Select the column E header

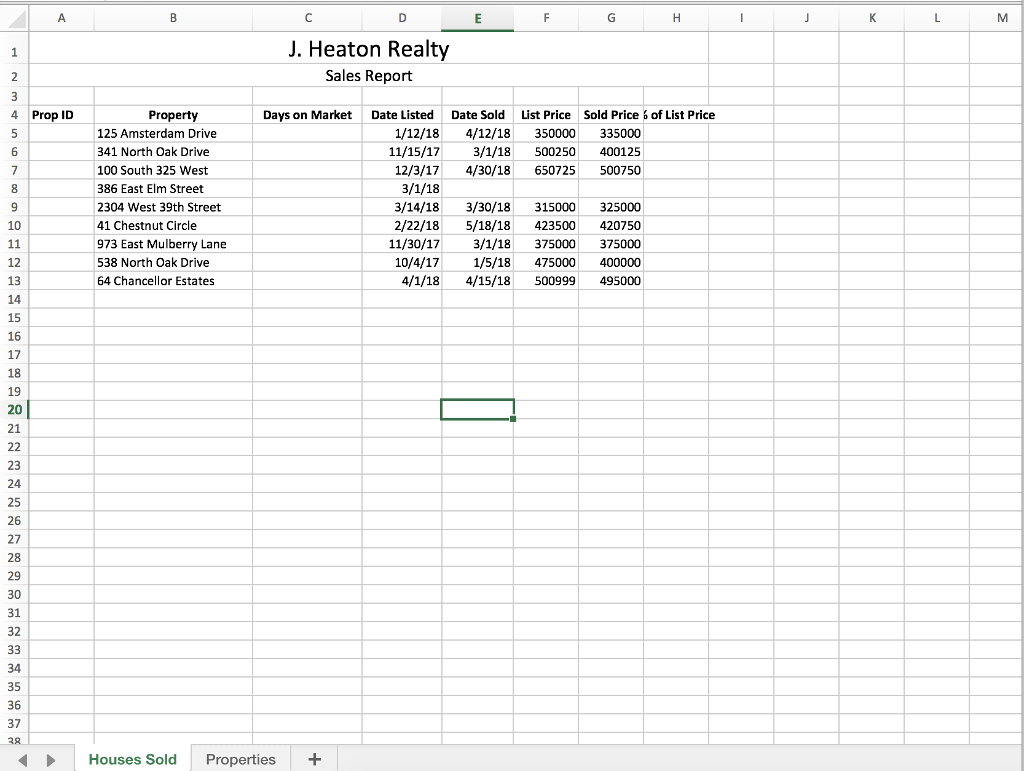[477, 17]
